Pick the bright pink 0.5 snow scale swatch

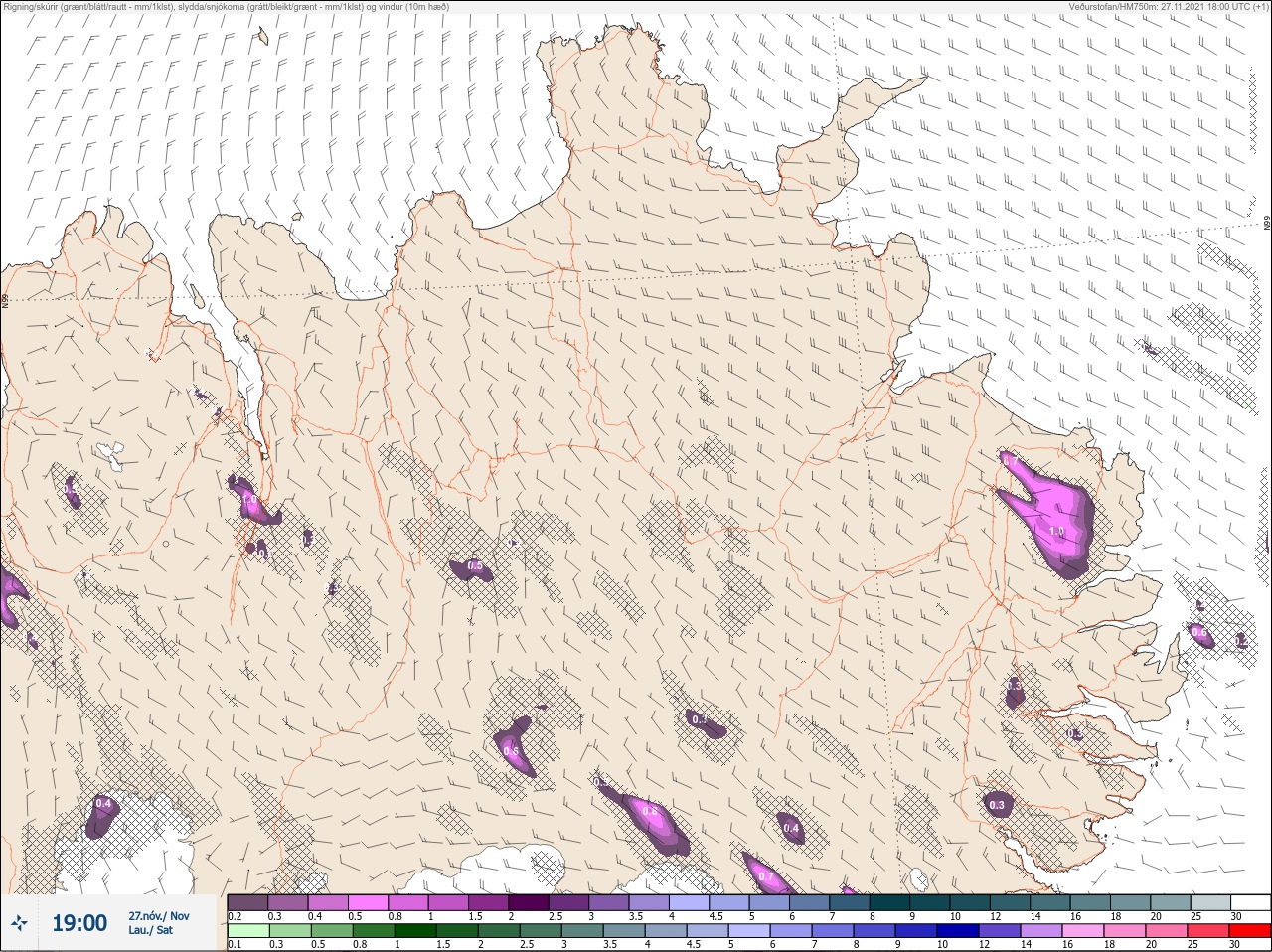coord(369,902)
